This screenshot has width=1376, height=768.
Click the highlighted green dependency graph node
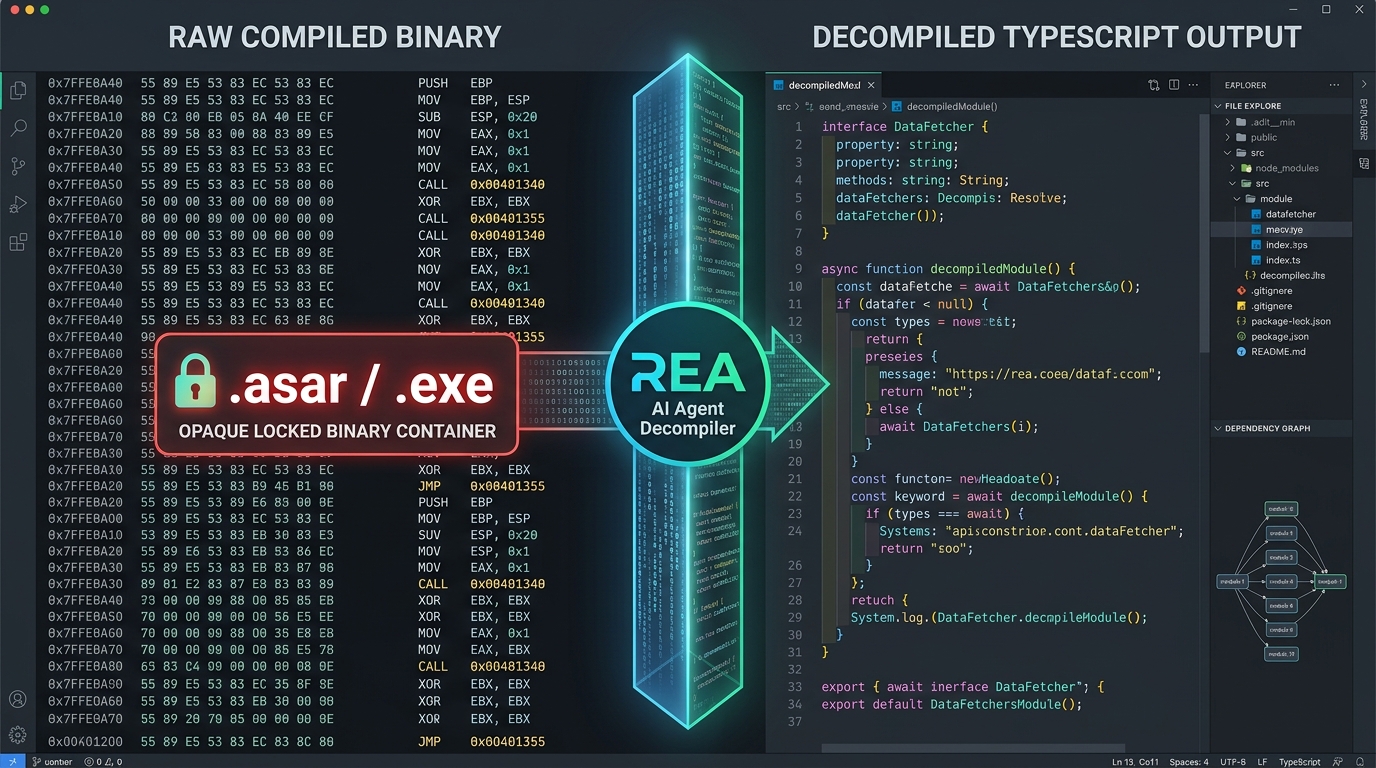(x=1331, y=581)
